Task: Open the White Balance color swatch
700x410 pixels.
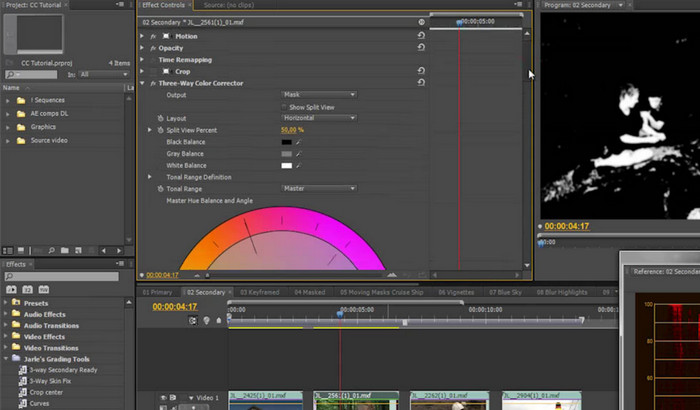Action: 287,165
